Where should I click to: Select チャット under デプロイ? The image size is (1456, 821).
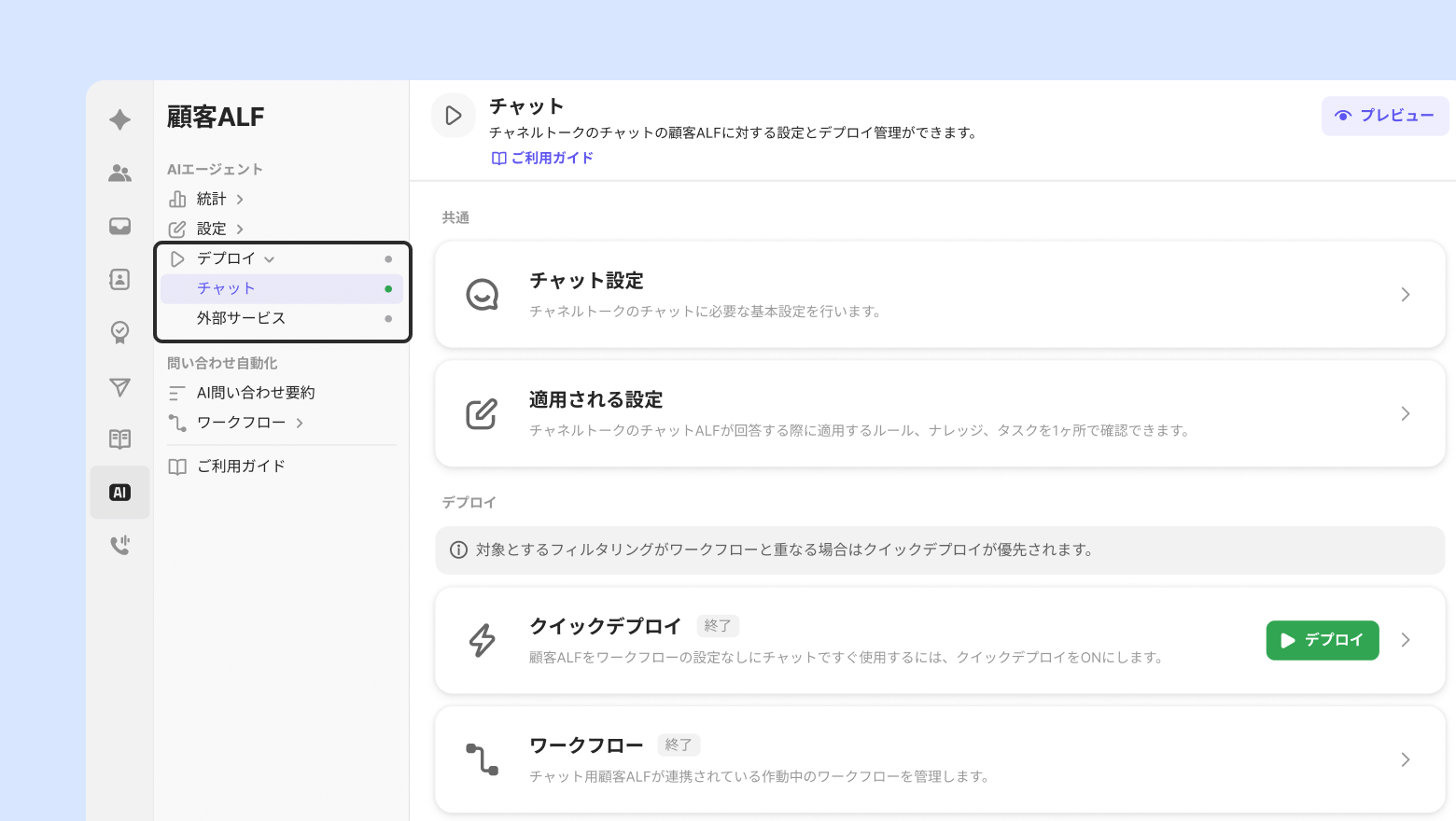point(226,288)
